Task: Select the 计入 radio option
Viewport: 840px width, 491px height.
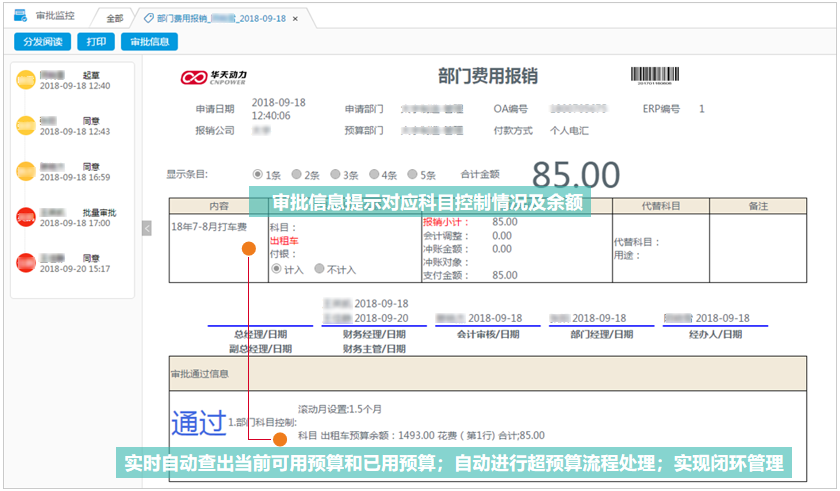Action: pos(276,269)
